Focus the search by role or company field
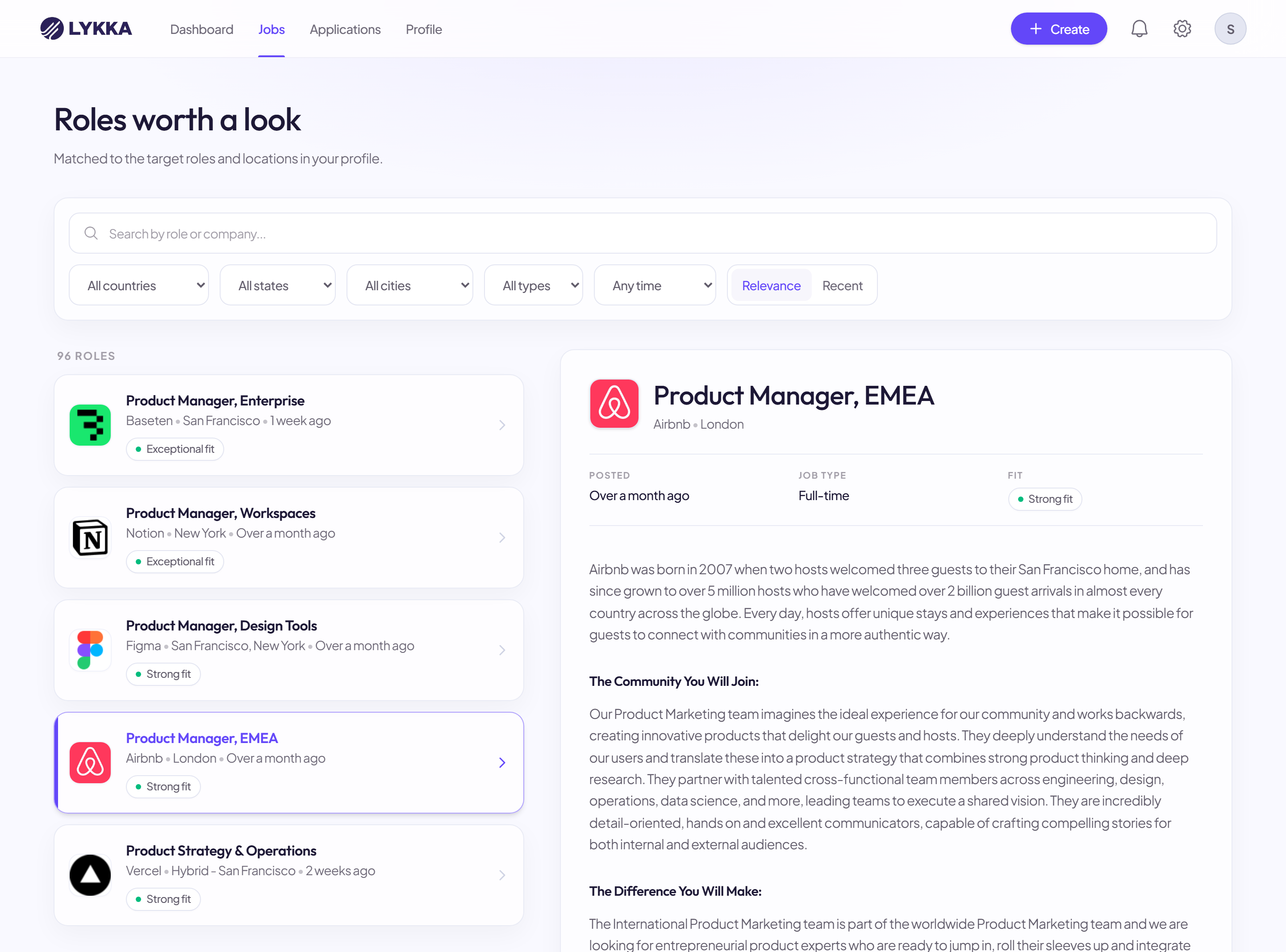The image size is (1286, 952). click(643, 234)
